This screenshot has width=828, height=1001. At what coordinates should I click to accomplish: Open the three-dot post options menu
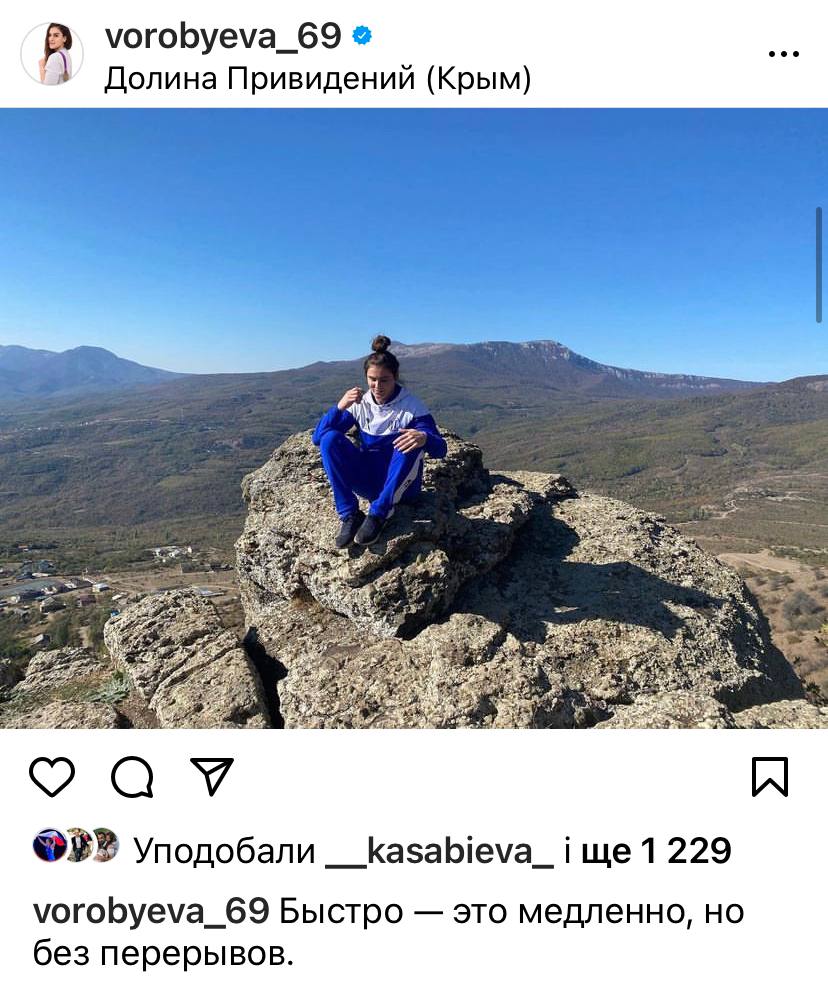point(784,54)
